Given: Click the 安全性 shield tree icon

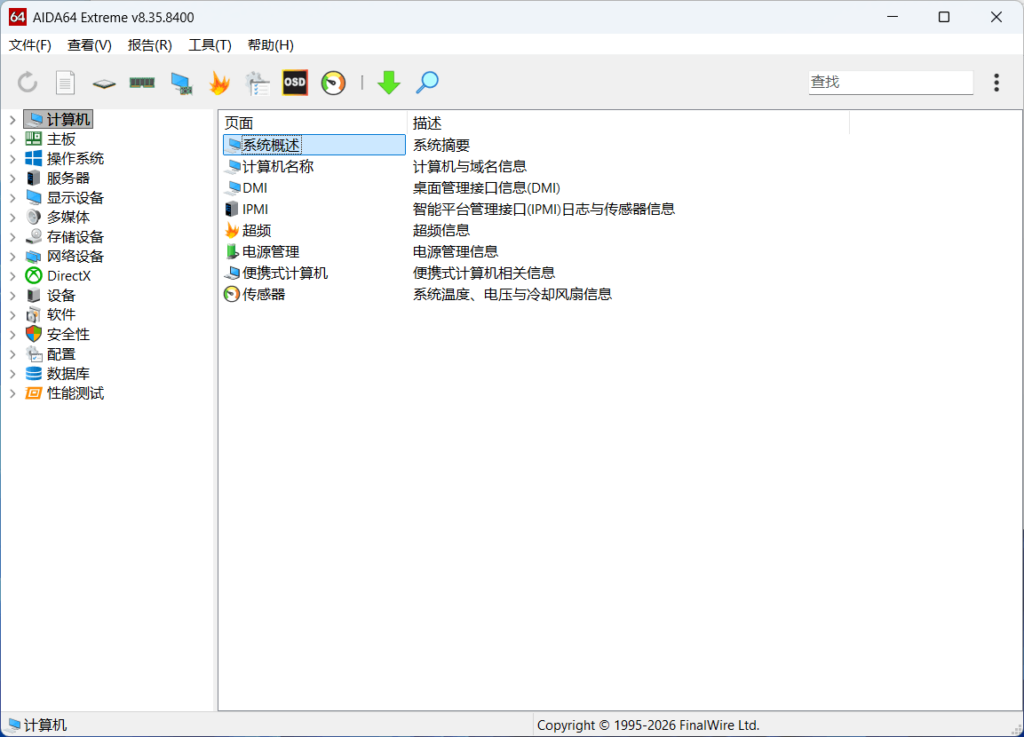Looking at the screenshot, I should tap(33, 334).
